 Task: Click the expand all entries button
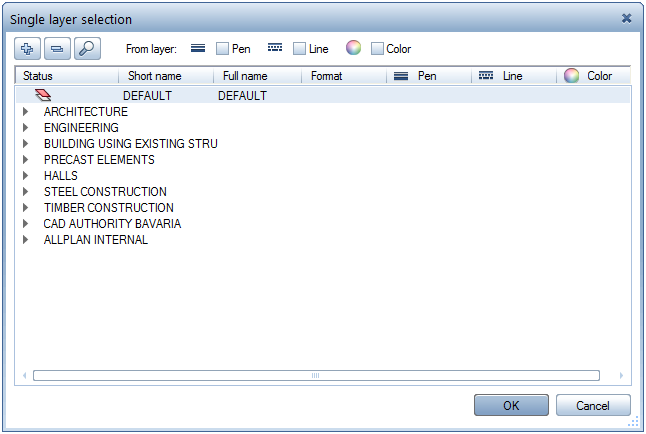click(x=29, y=48)
